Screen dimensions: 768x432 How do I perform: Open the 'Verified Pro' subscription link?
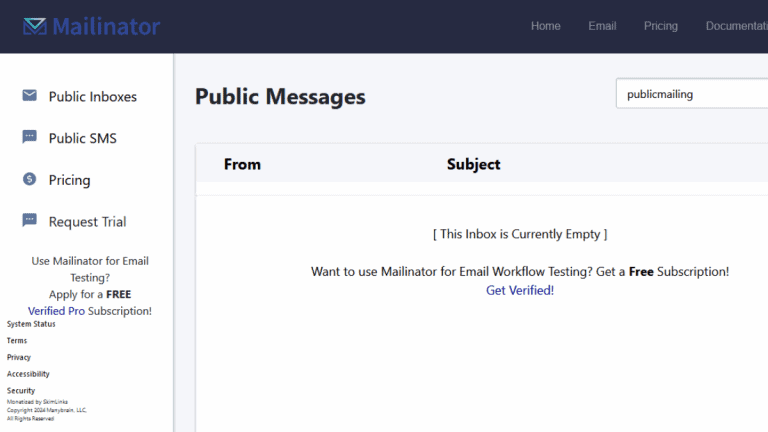click(56, 311)
